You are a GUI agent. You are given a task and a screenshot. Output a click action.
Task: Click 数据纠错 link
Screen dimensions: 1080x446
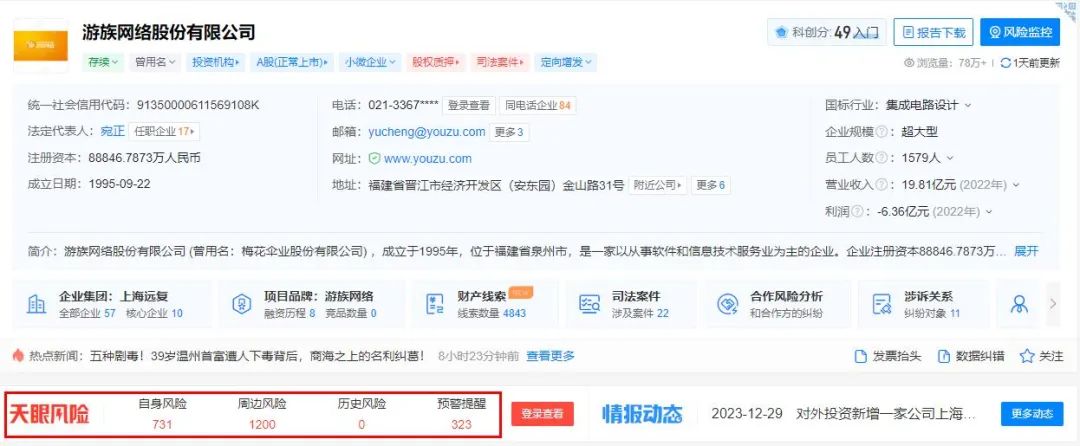click(971, 356)
